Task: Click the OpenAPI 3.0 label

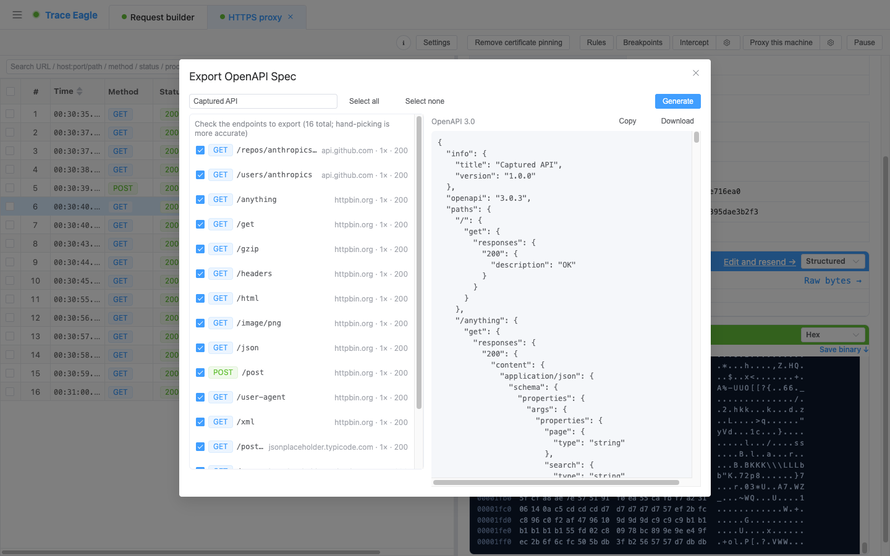Action: (453, 121)
